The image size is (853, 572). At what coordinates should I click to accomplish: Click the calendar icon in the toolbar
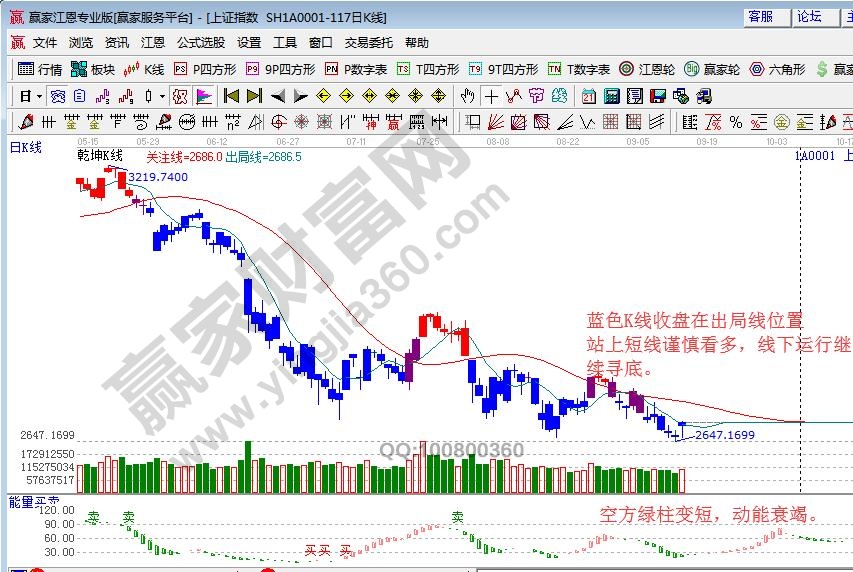(x=588, y=96)
